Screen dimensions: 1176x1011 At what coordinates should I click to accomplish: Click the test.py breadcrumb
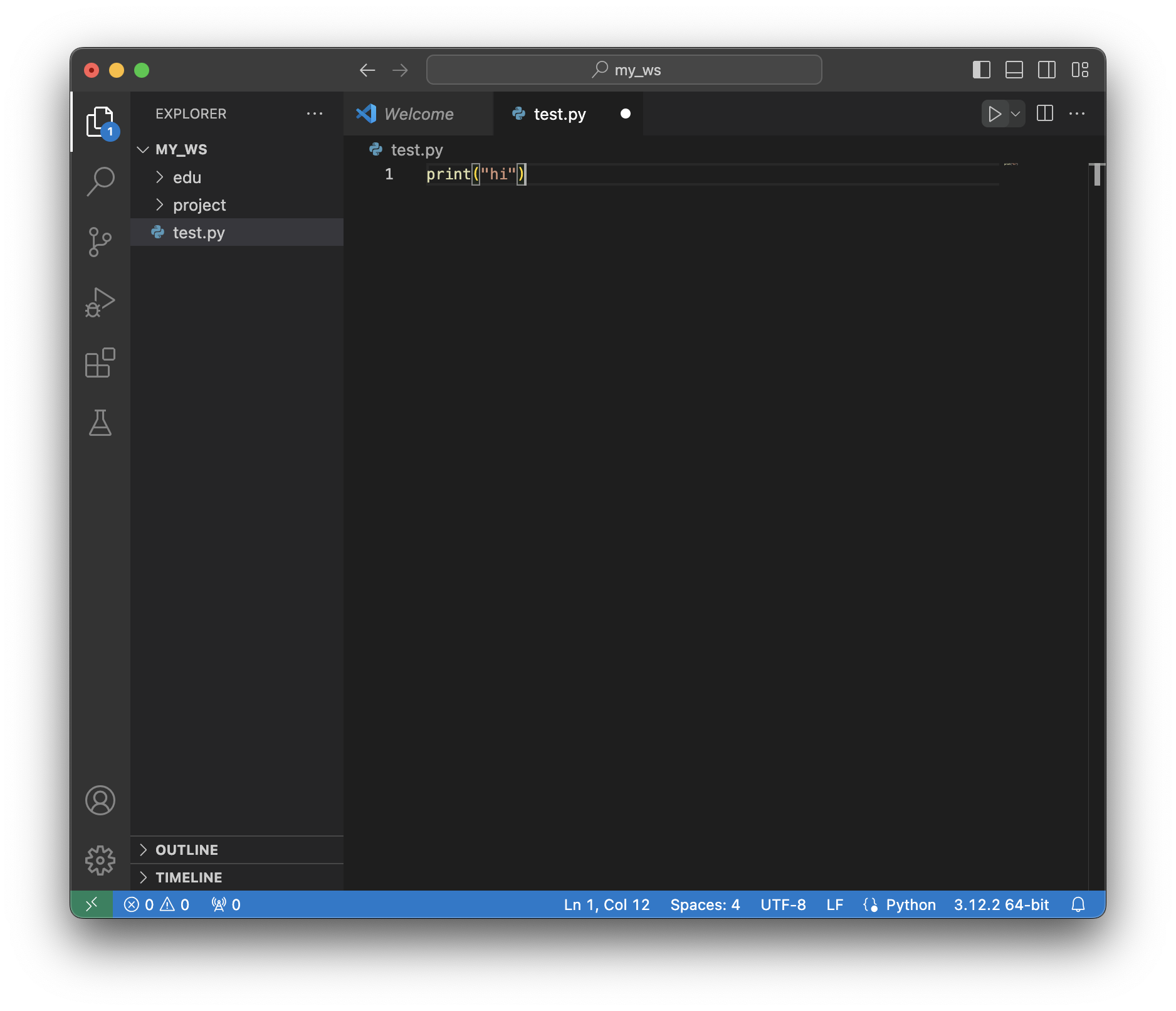(x=406, y=150)
